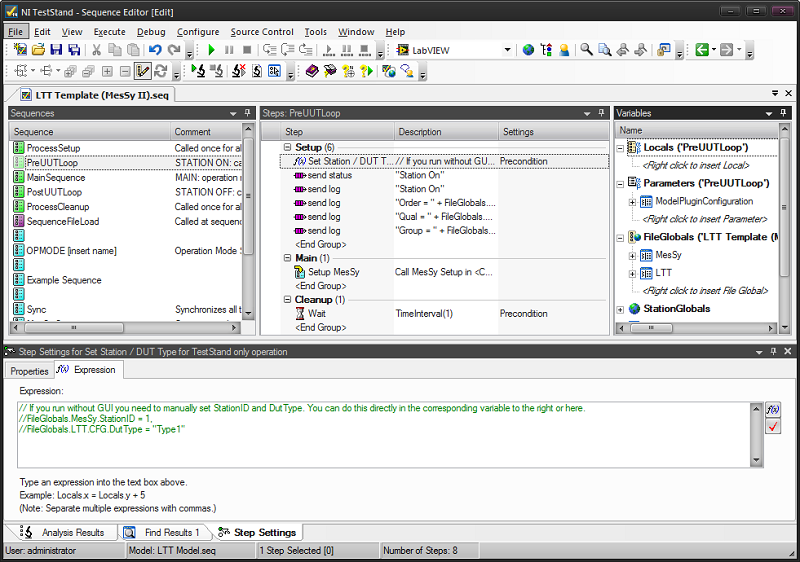Click the green Navigate Back arrow
Image resolution: width=800 pixels, height=562 pixels.
tap(702, 49)
